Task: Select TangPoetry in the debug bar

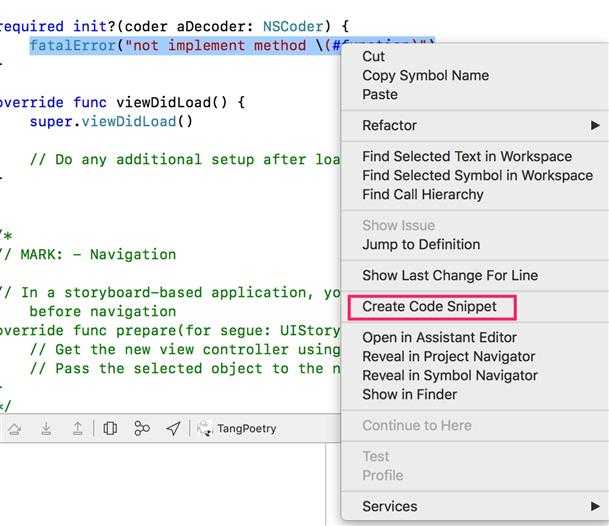Action: (x=247, y=428)
